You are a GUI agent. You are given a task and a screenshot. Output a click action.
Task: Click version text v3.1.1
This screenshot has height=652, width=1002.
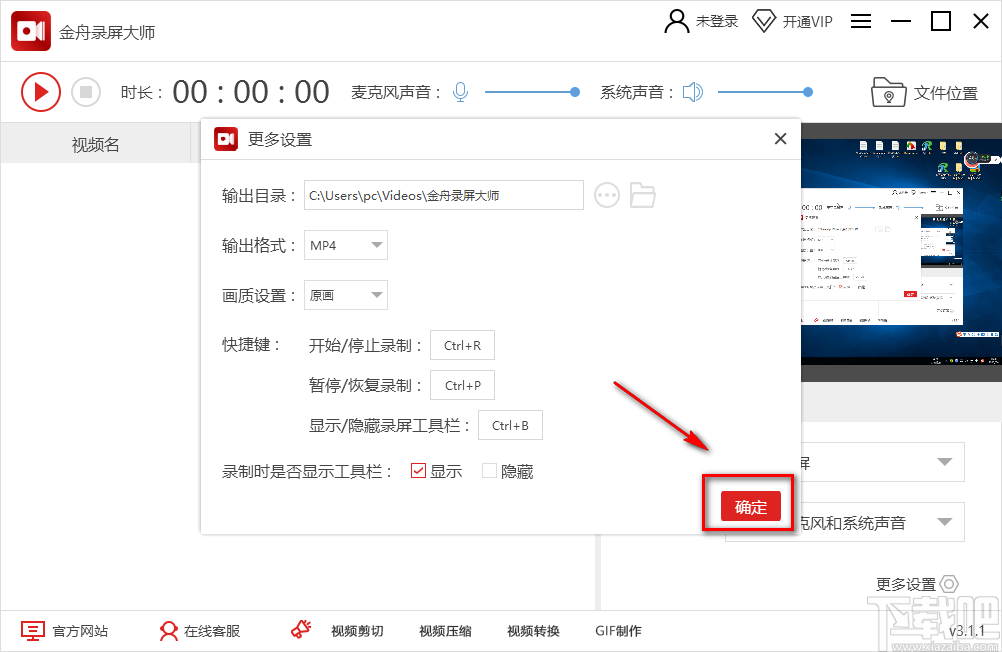pyautogui.click(x=966, y=631)
